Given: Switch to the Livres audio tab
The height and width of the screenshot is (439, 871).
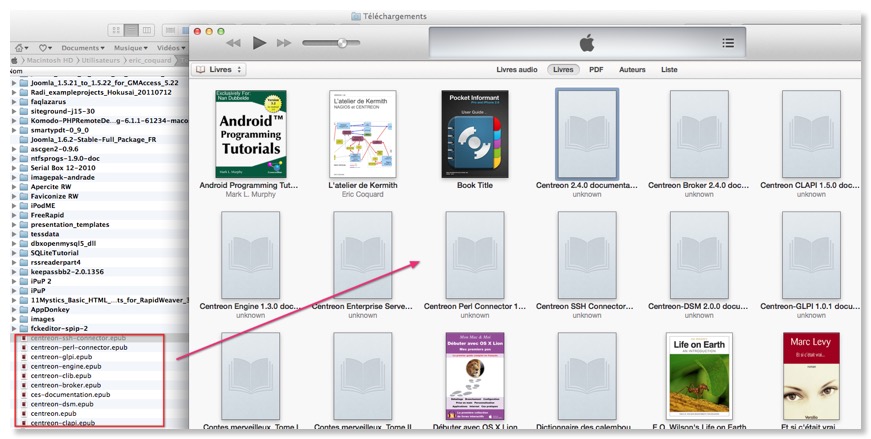Looking at the screenshot, I should coord(516,70).
